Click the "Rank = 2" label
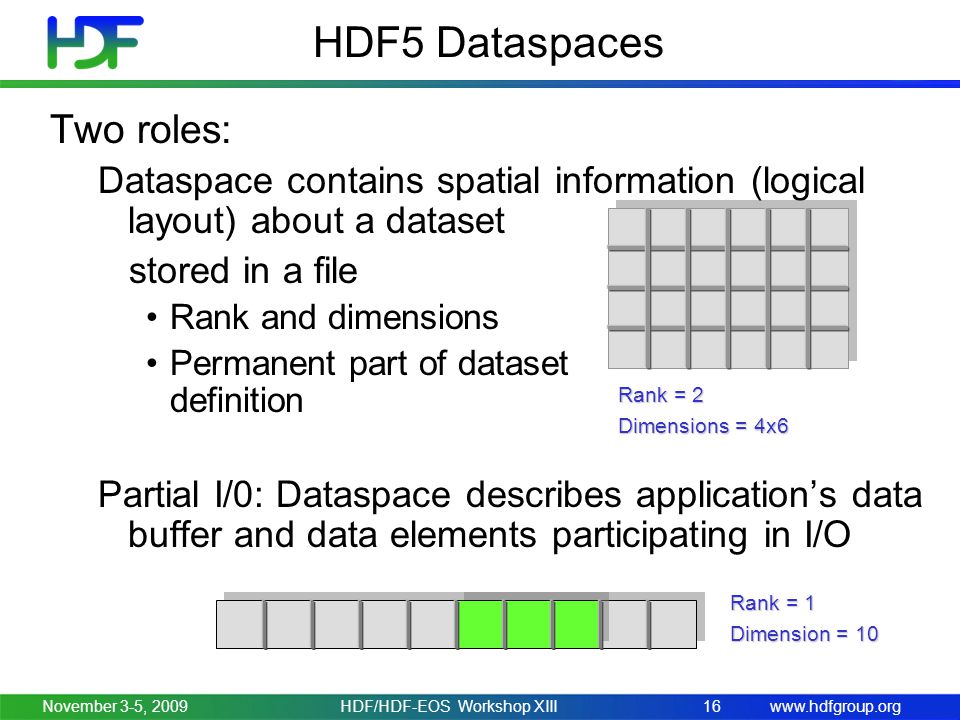Screen dimensions: 960x720 coord(661,395)
